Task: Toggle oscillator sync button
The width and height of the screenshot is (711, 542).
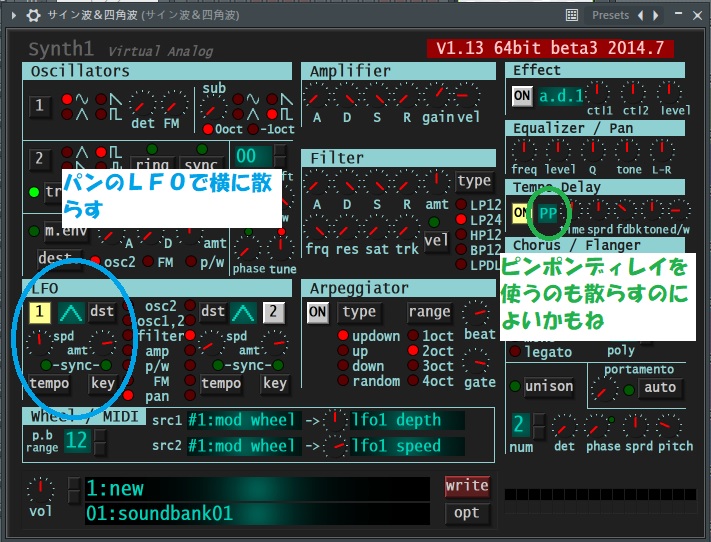Action: (x=201, y=164)
